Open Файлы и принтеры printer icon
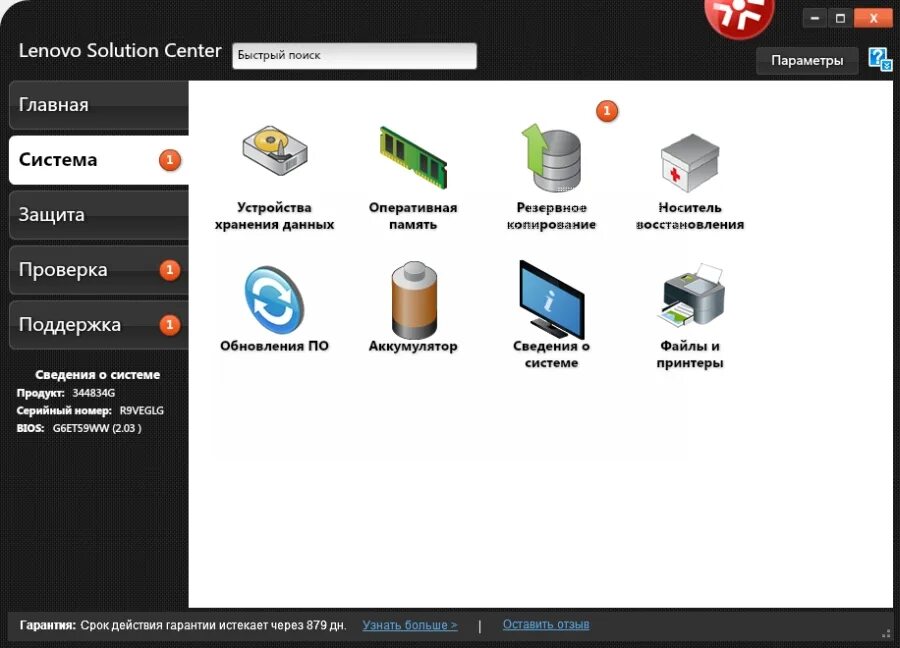Screen dimensions: 900x648 pyautogui.click(x=690, y=295)
